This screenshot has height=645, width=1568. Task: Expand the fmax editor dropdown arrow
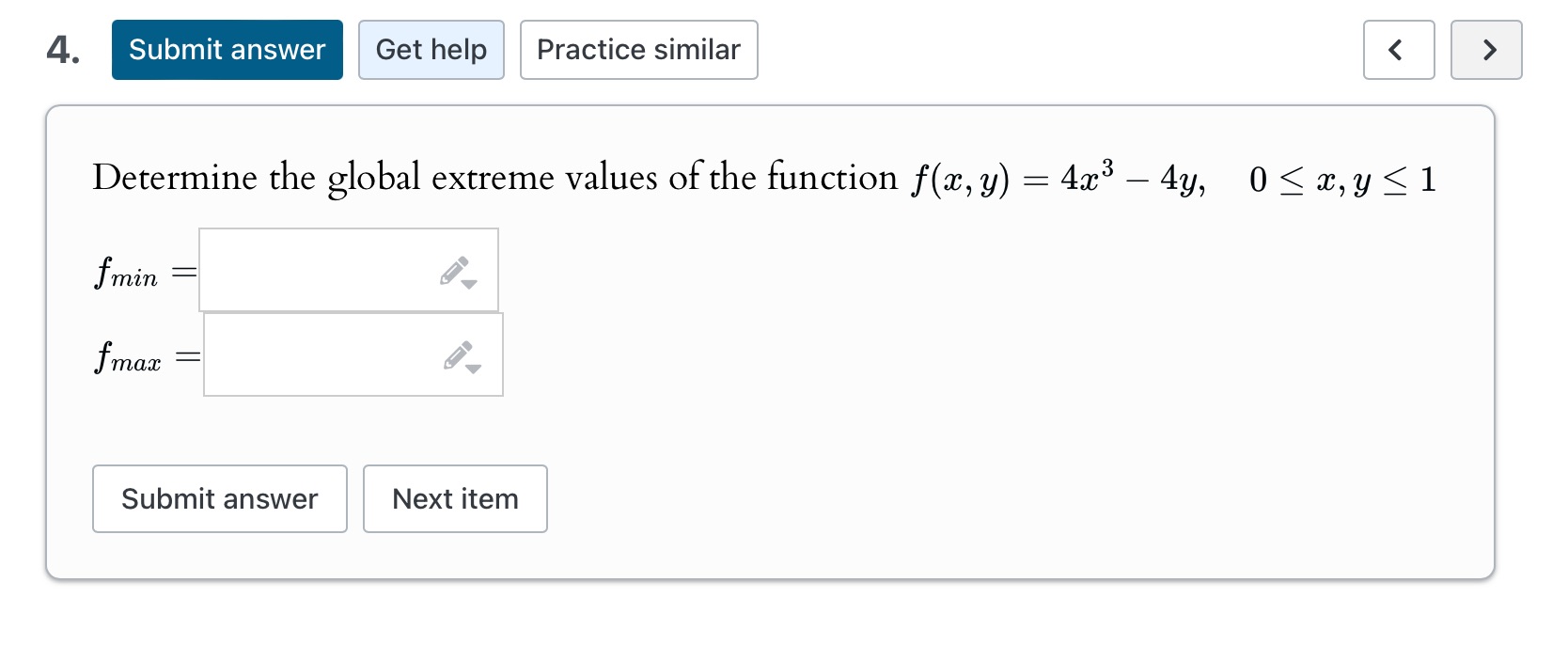tap(471, 369)
